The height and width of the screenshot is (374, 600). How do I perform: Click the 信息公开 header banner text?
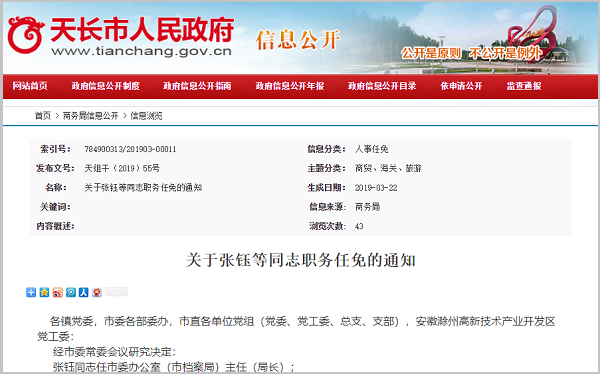(298, 40)
